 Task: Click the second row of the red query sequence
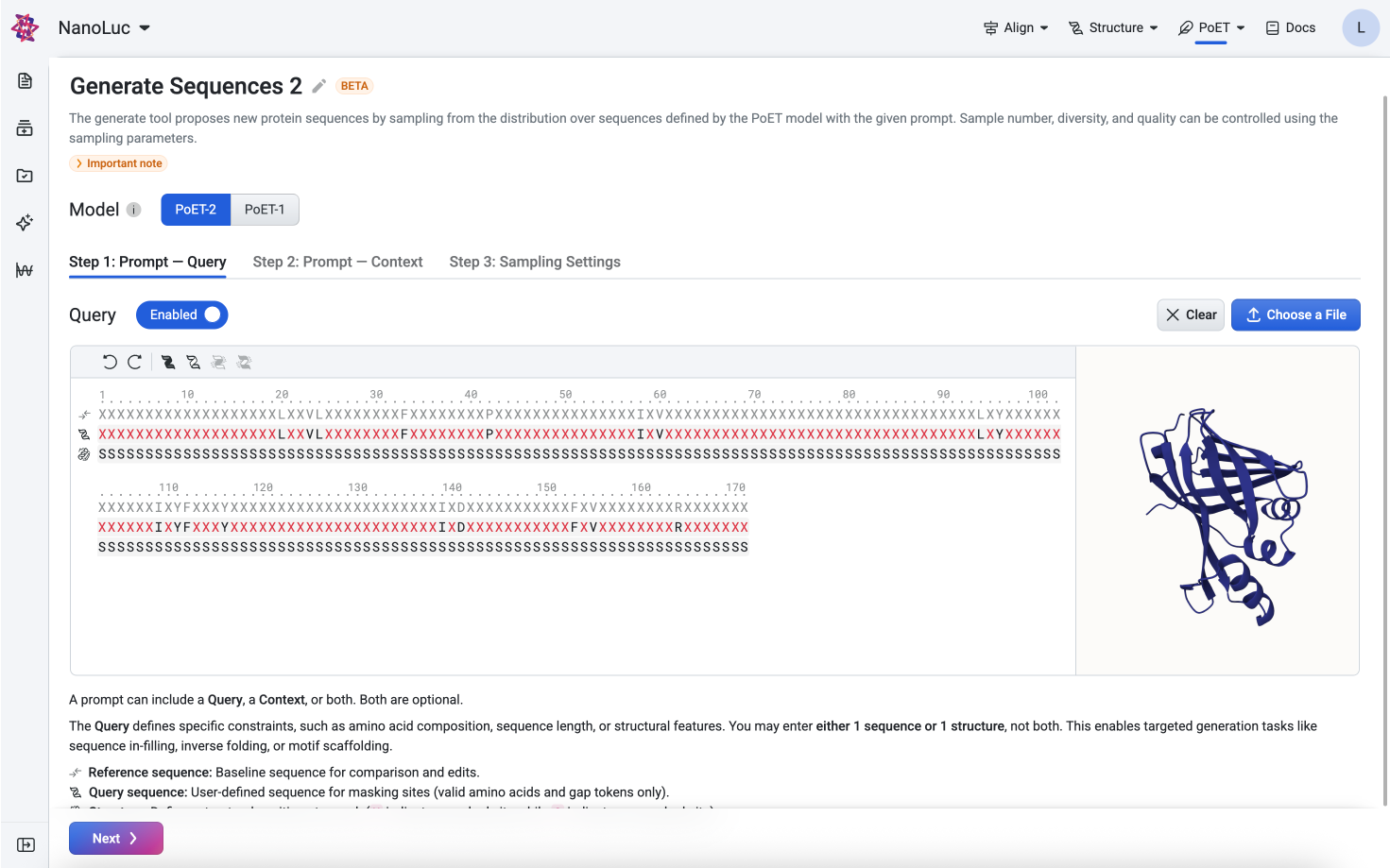[x=423, y=527]
